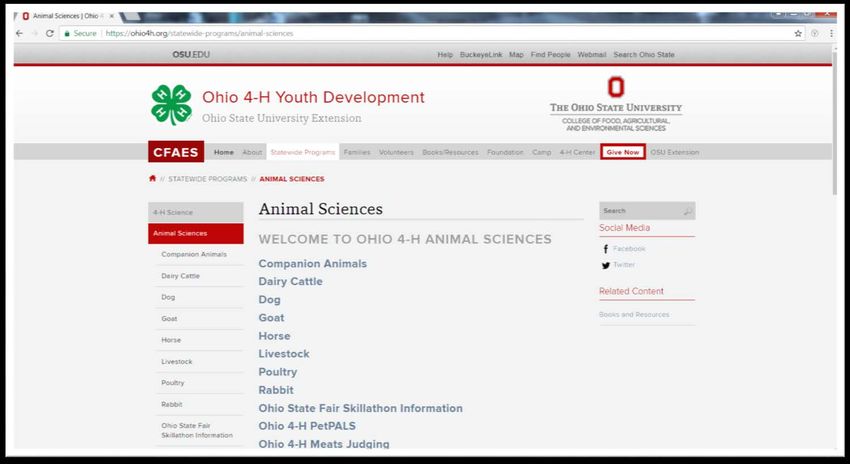Open the Books/Resources navigation item

pyautogui.click(x=450, y=152)
